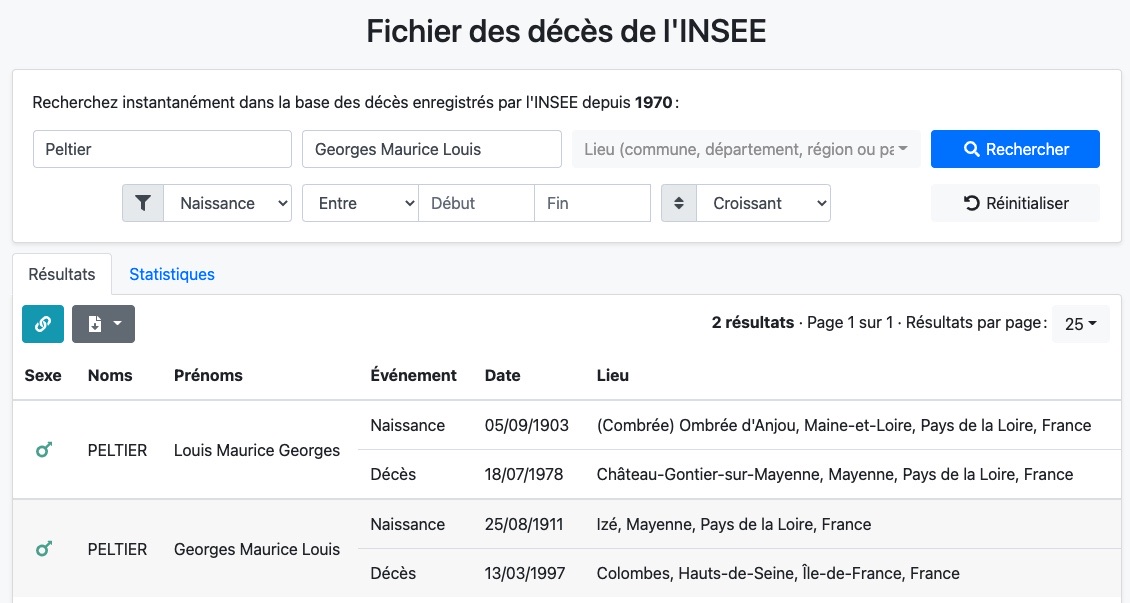Click Décès event cell dated 13/03/1997
The height and width of the screenshot is (603, 1130).
pyautogui.click(x=393, y=573)
